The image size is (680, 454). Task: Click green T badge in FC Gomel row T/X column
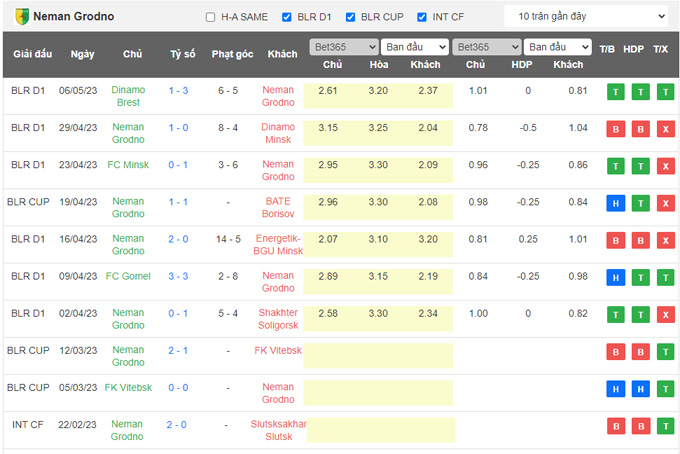tap(661, 278)
